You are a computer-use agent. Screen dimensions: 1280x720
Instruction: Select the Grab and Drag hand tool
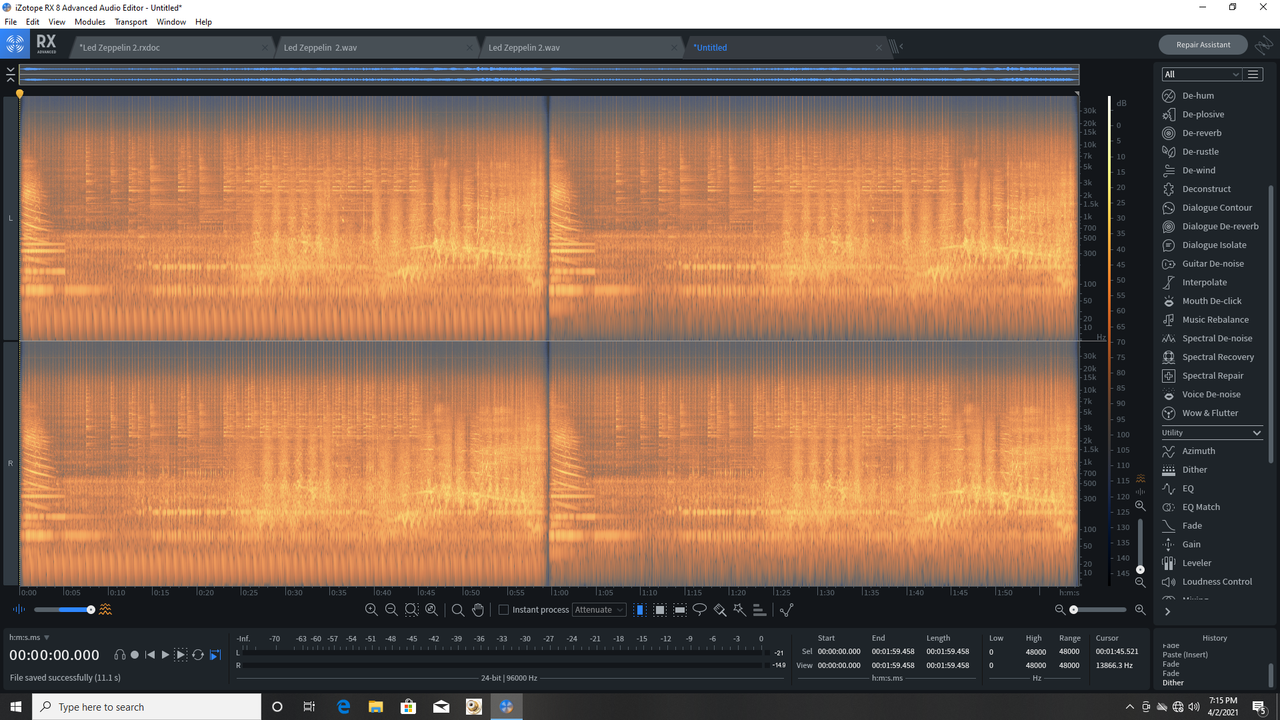(x=478, y=610)
